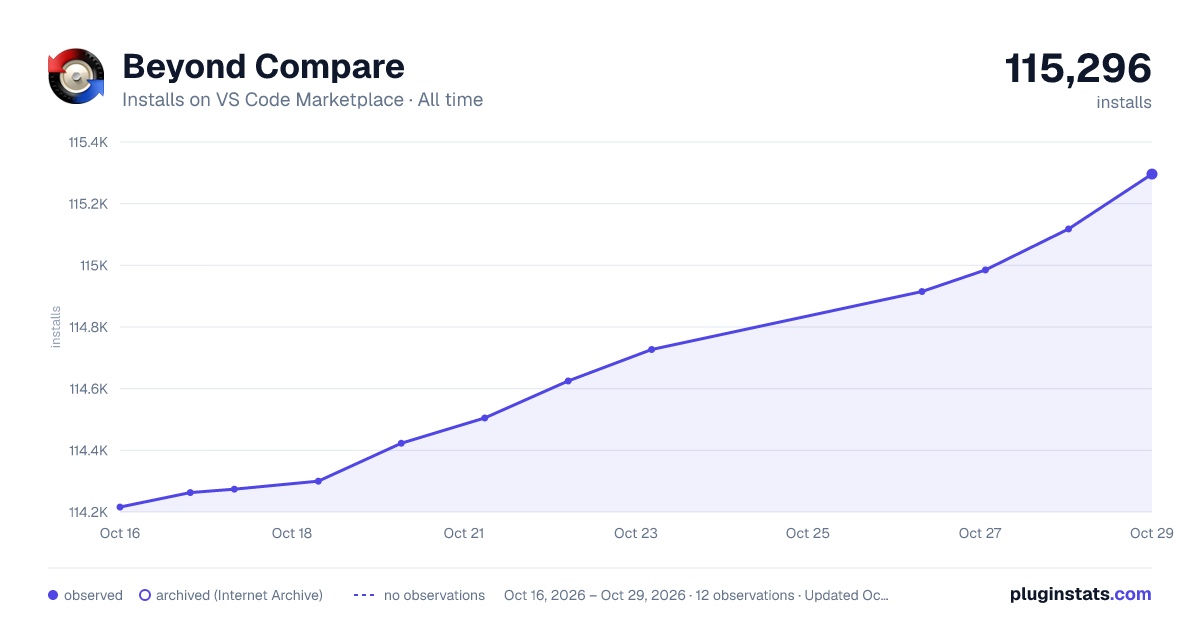Click the observed legend label
1200x630 pixels.
[93, 595]
